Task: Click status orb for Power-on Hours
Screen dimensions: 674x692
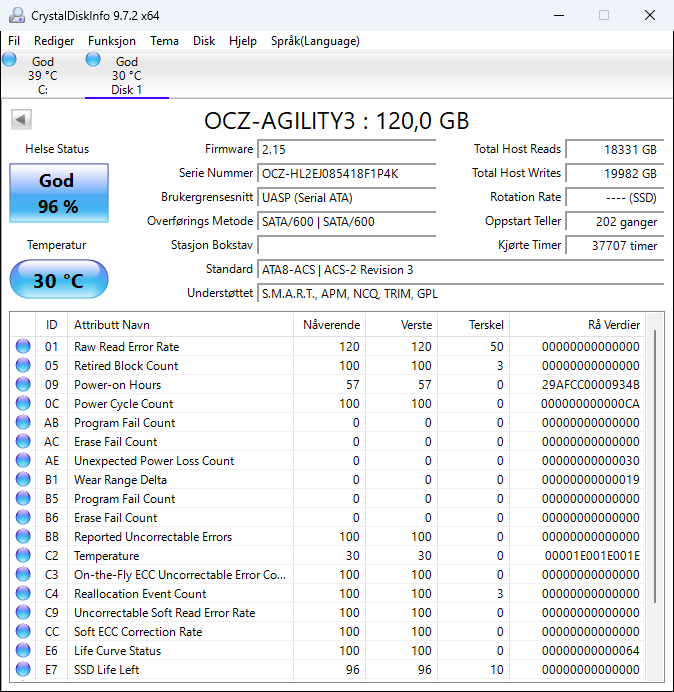Action: 23,384
